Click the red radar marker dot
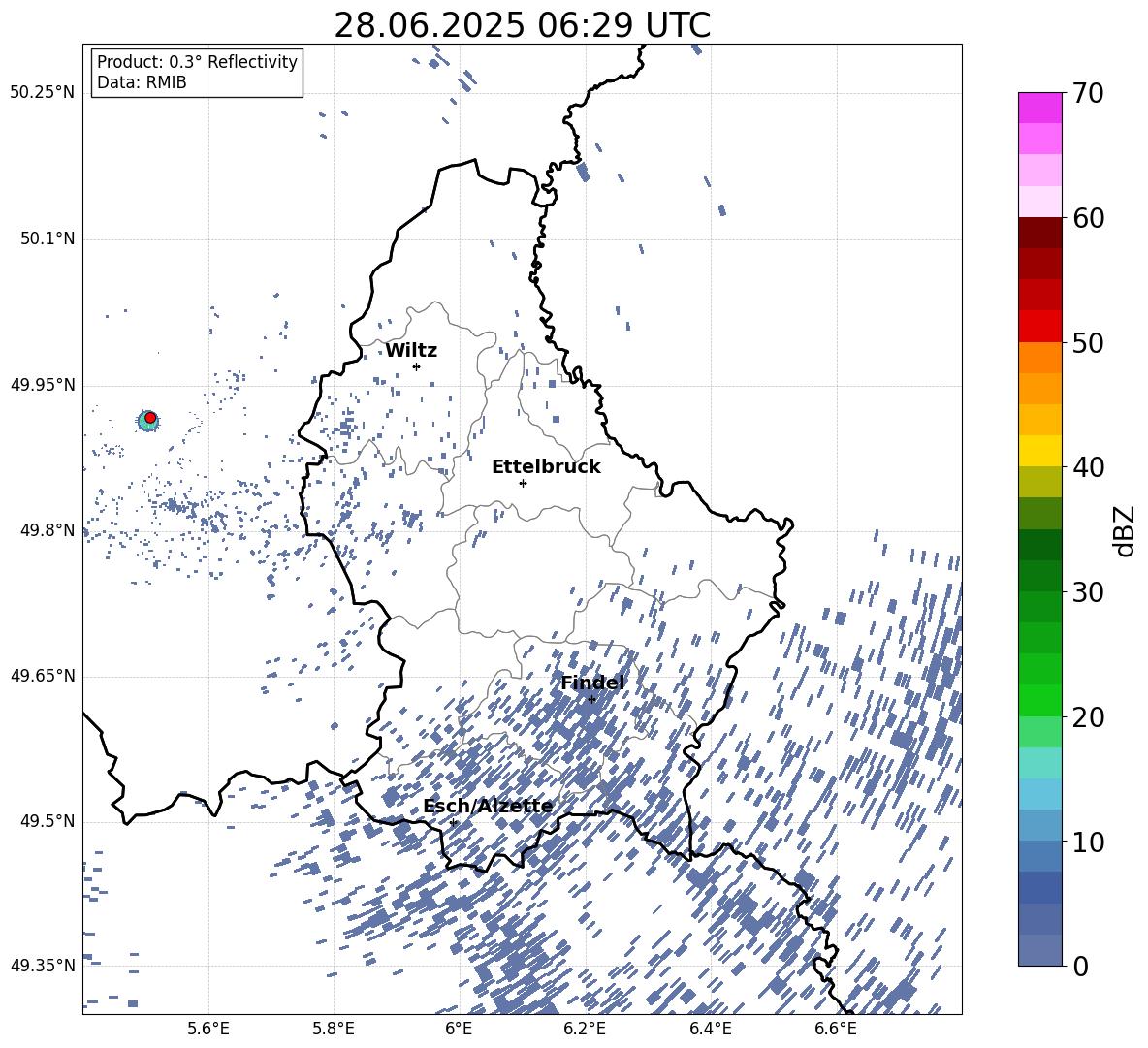The height and width of the screenshot is (1048, 1148). 150,418
